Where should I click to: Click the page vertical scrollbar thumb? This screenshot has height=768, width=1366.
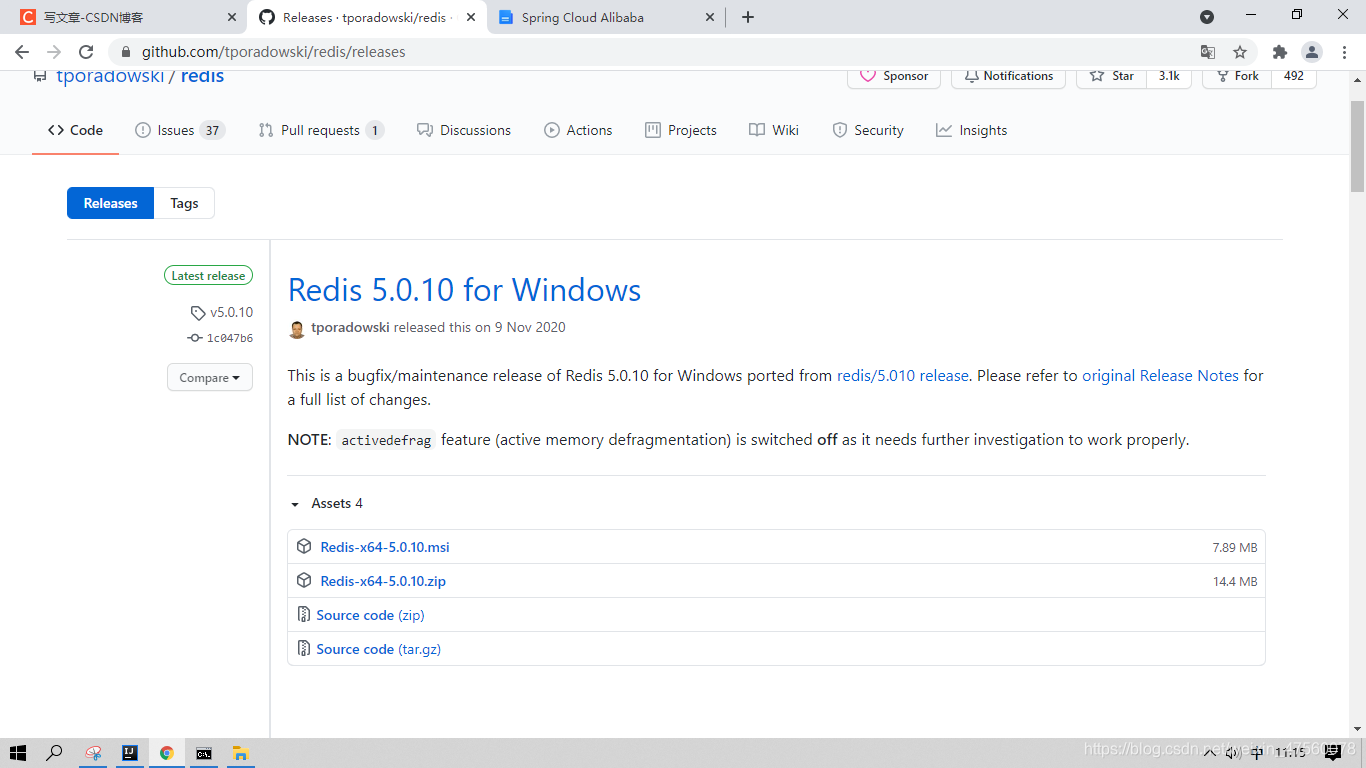[1357, 146]
